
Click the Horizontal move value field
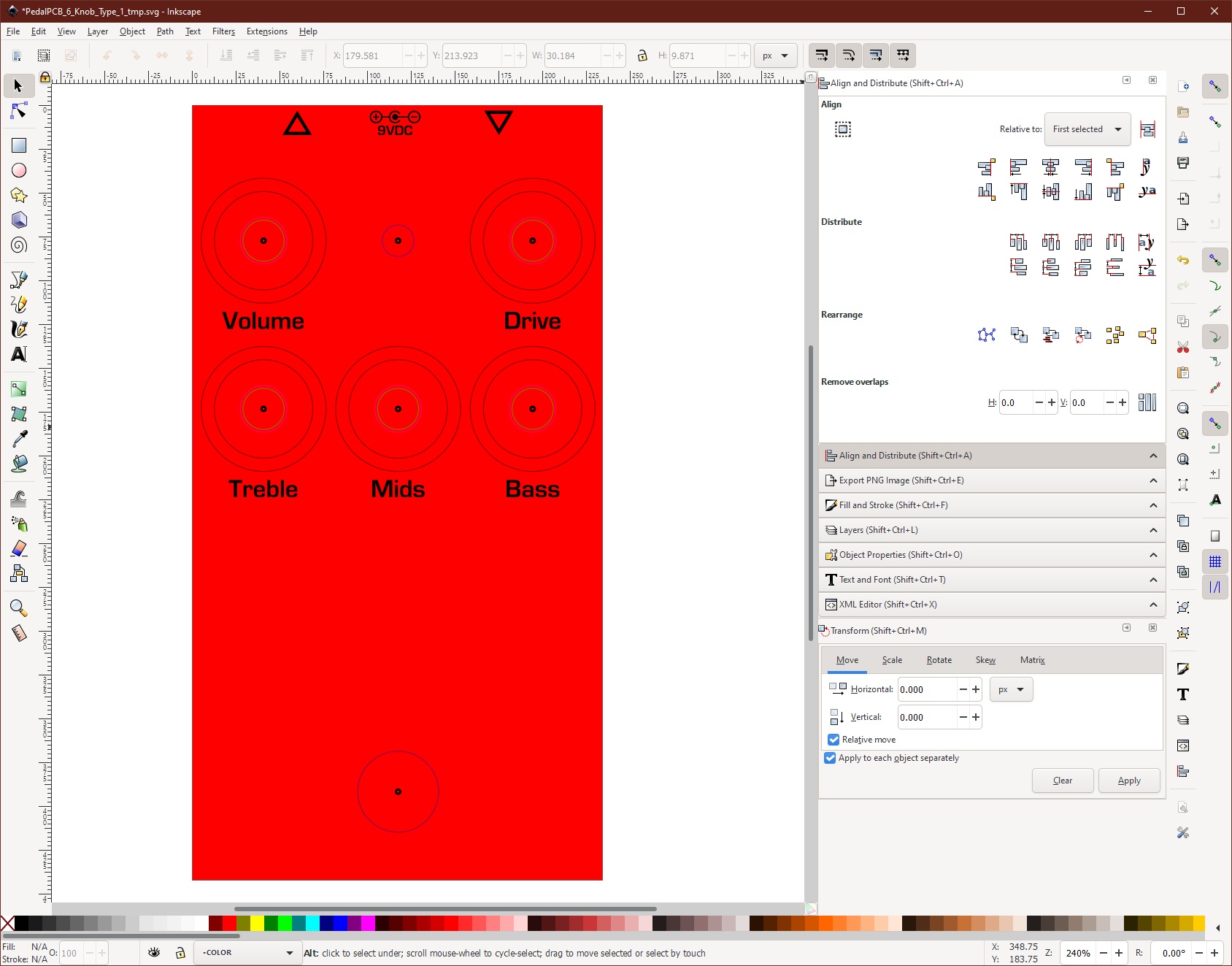[x=926, y=689]
